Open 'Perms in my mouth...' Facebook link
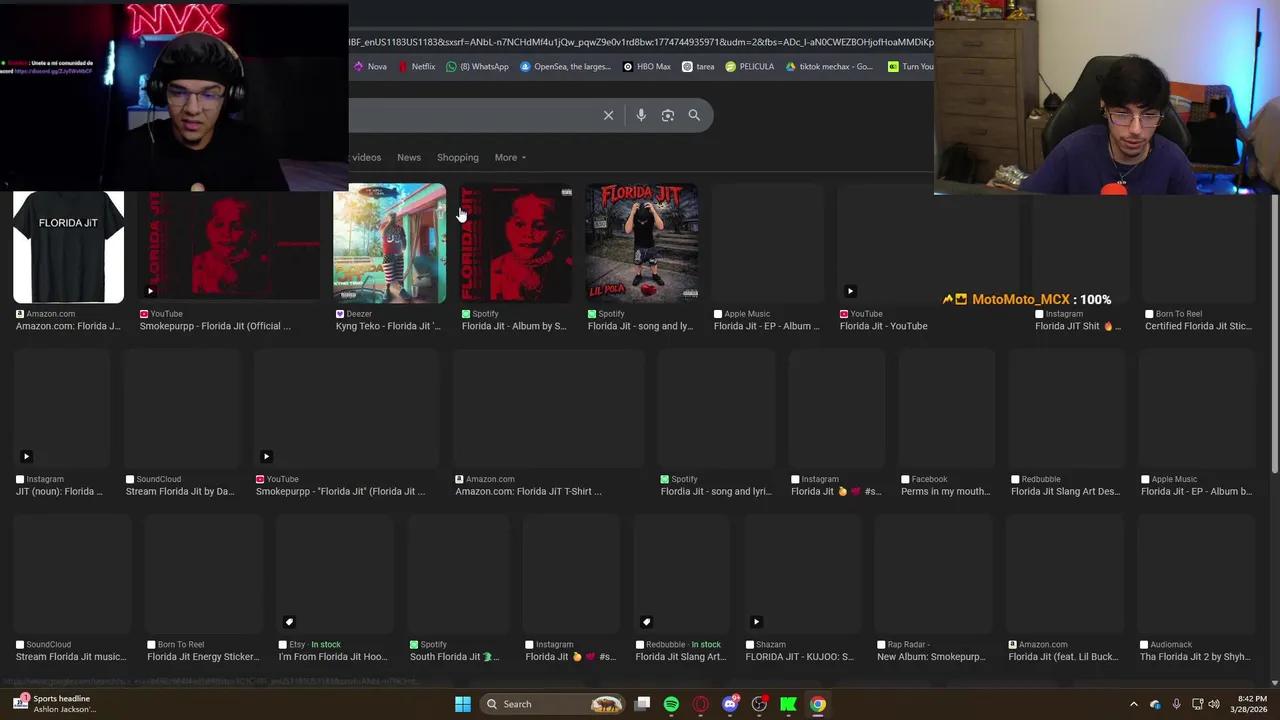Image resolution: width=1280 pixels, height=720 pixels. click(945, 491)
